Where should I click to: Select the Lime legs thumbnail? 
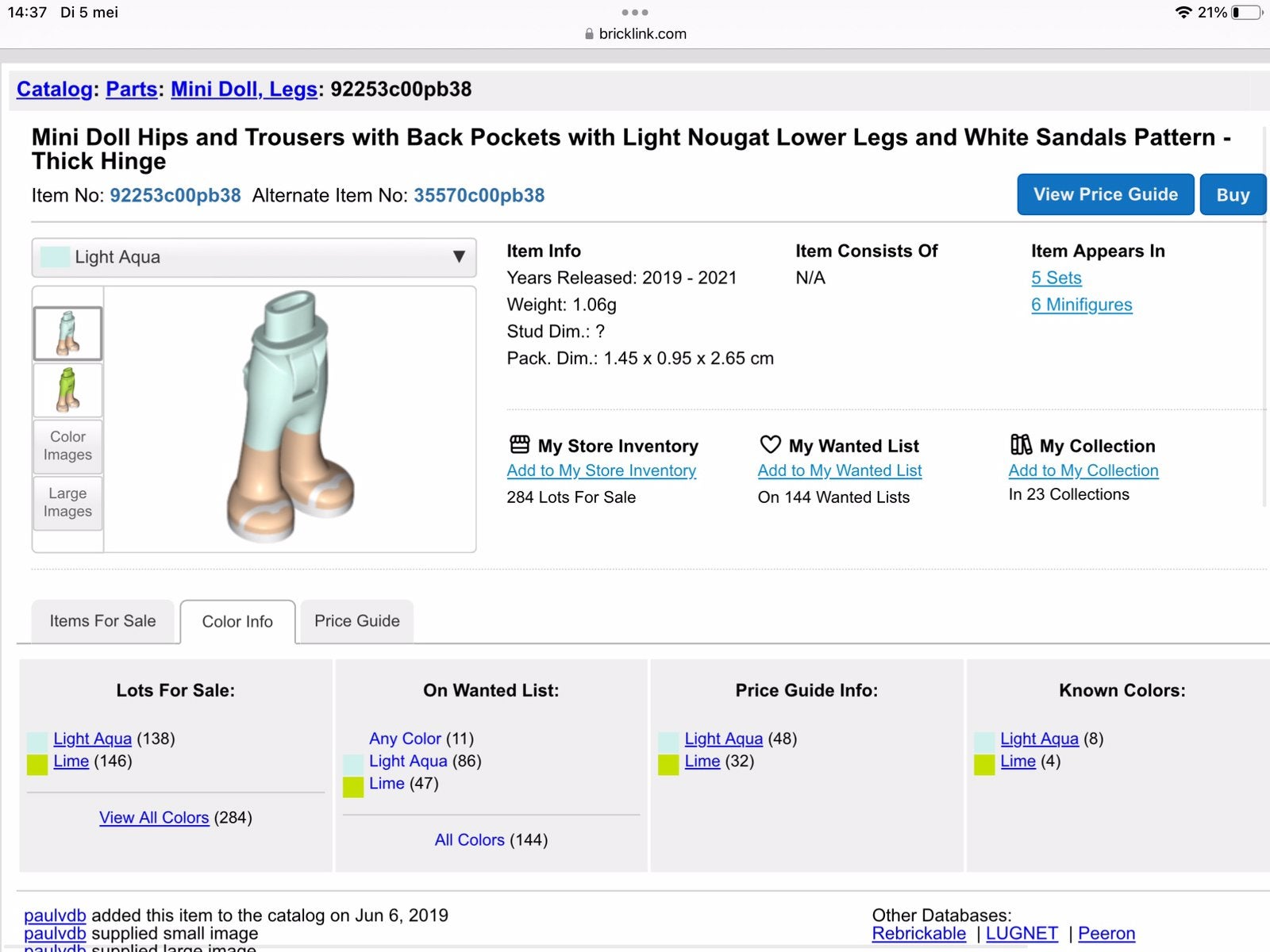pos(67,390)
